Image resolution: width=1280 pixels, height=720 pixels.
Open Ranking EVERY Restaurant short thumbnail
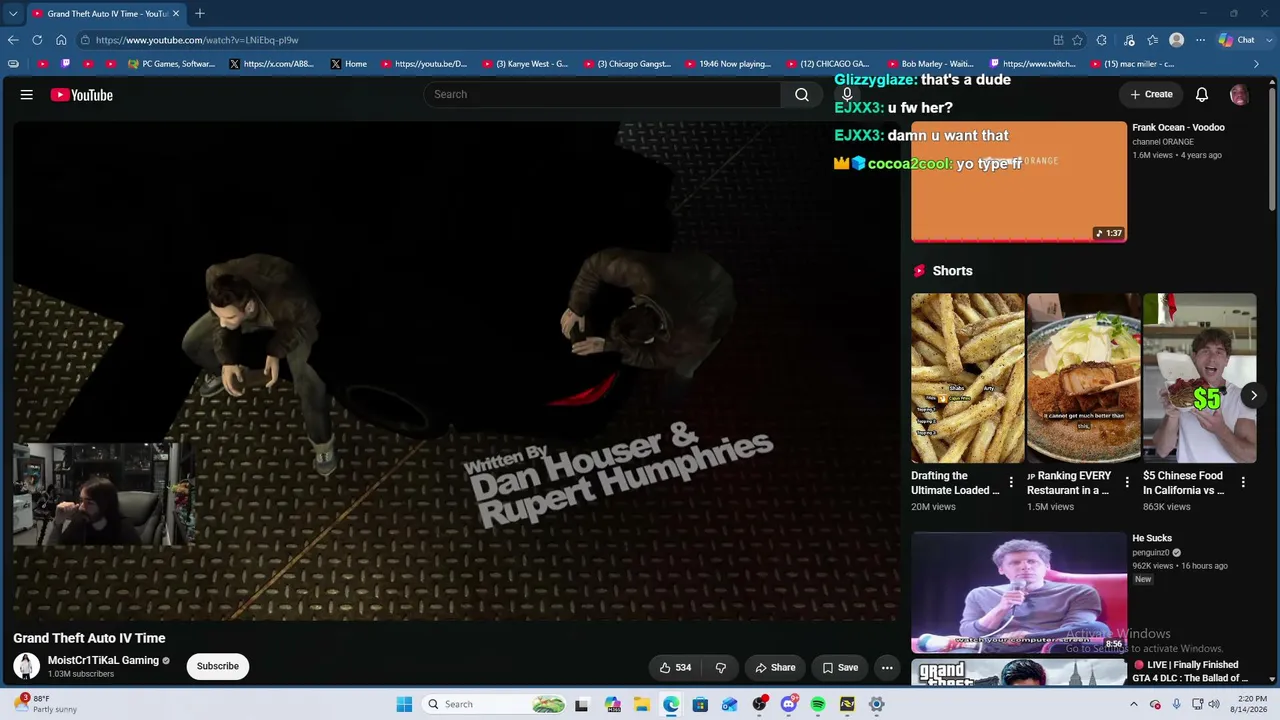(x=1083, y=378)
